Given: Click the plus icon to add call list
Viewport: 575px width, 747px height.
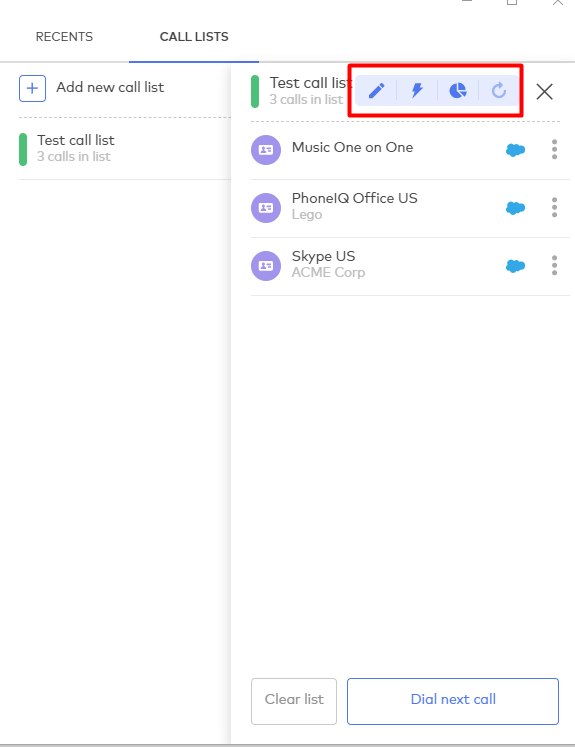Looking at the screenshot, I should pyautogui.click(x=32, y=89).
